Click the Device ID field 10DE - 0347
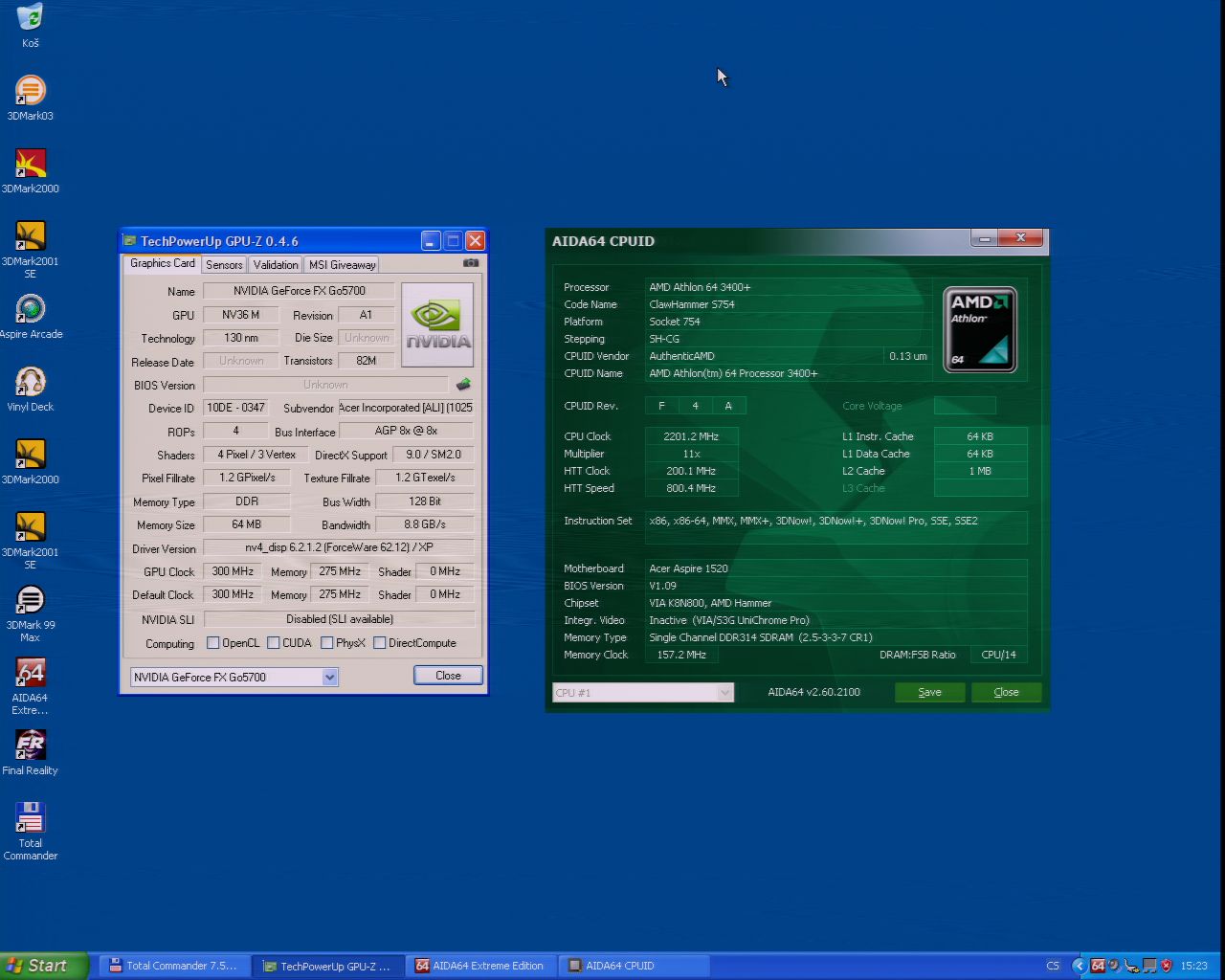1225x980 pixels. coord(235,408)
